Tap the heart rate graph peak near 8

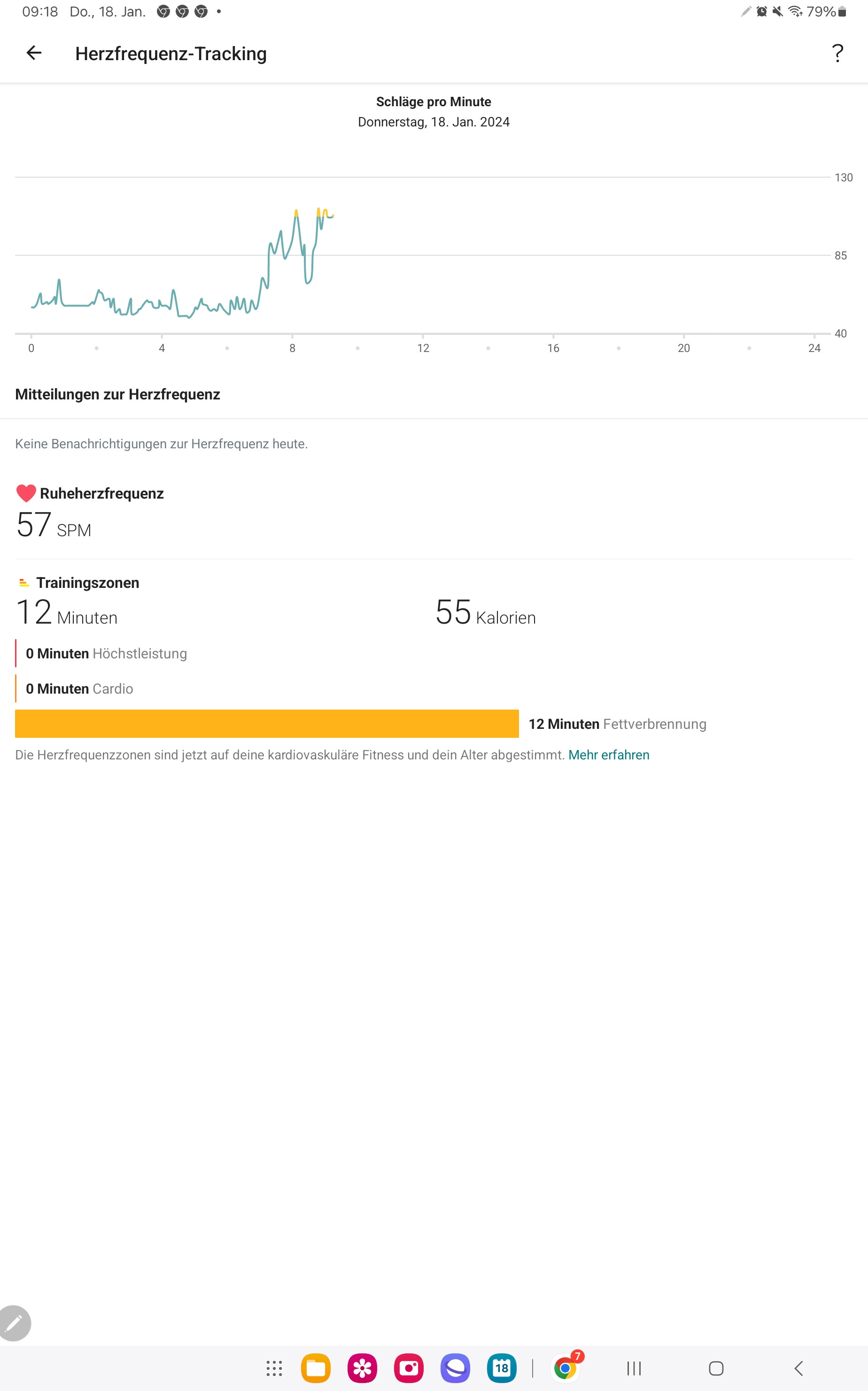(296, 212)
